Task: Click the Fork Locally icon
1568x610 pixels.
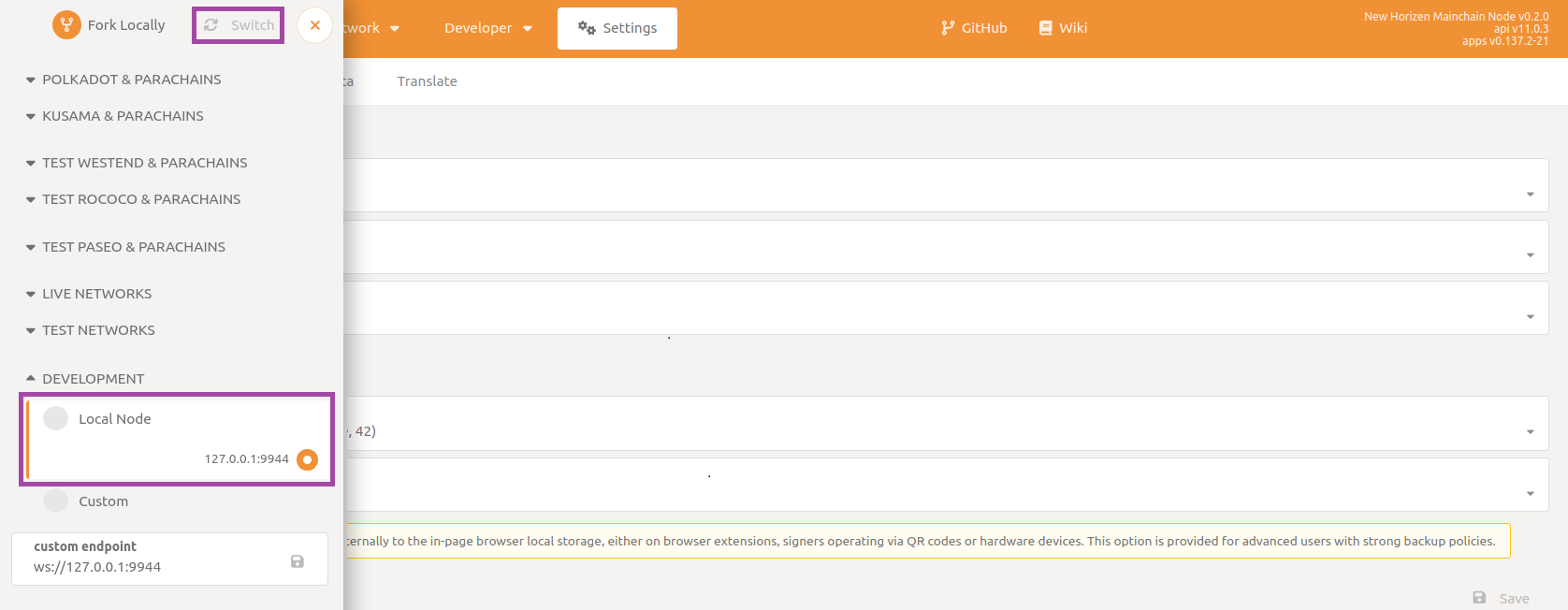Action: point(66,25)
